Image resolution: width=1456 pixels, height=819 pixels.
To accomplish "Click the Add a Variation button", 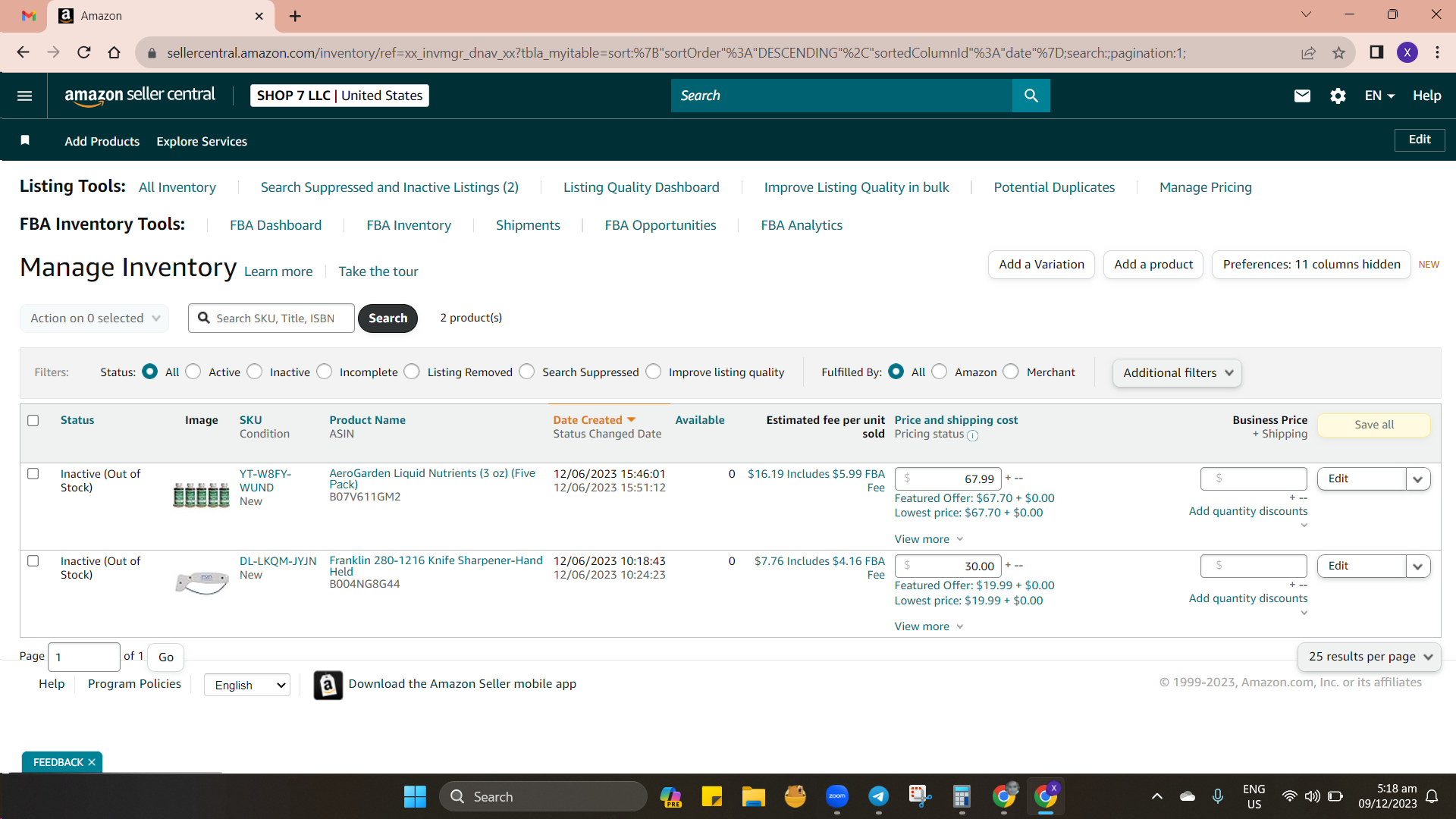I will 1041,265.
